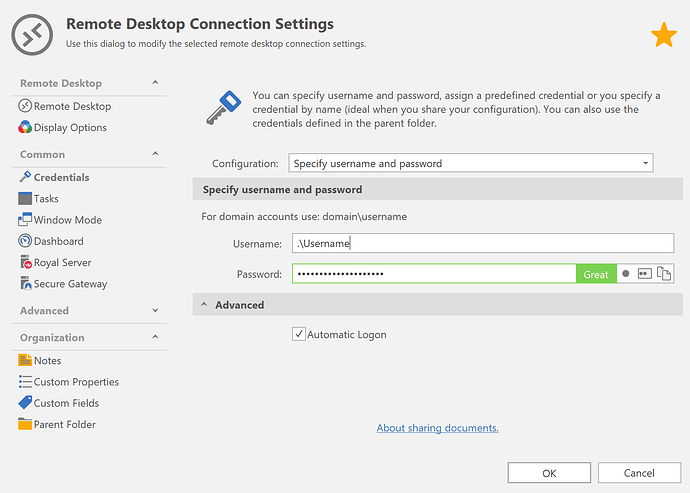
Task: Select Royal Server in sidebar
Action: point(62,263)
